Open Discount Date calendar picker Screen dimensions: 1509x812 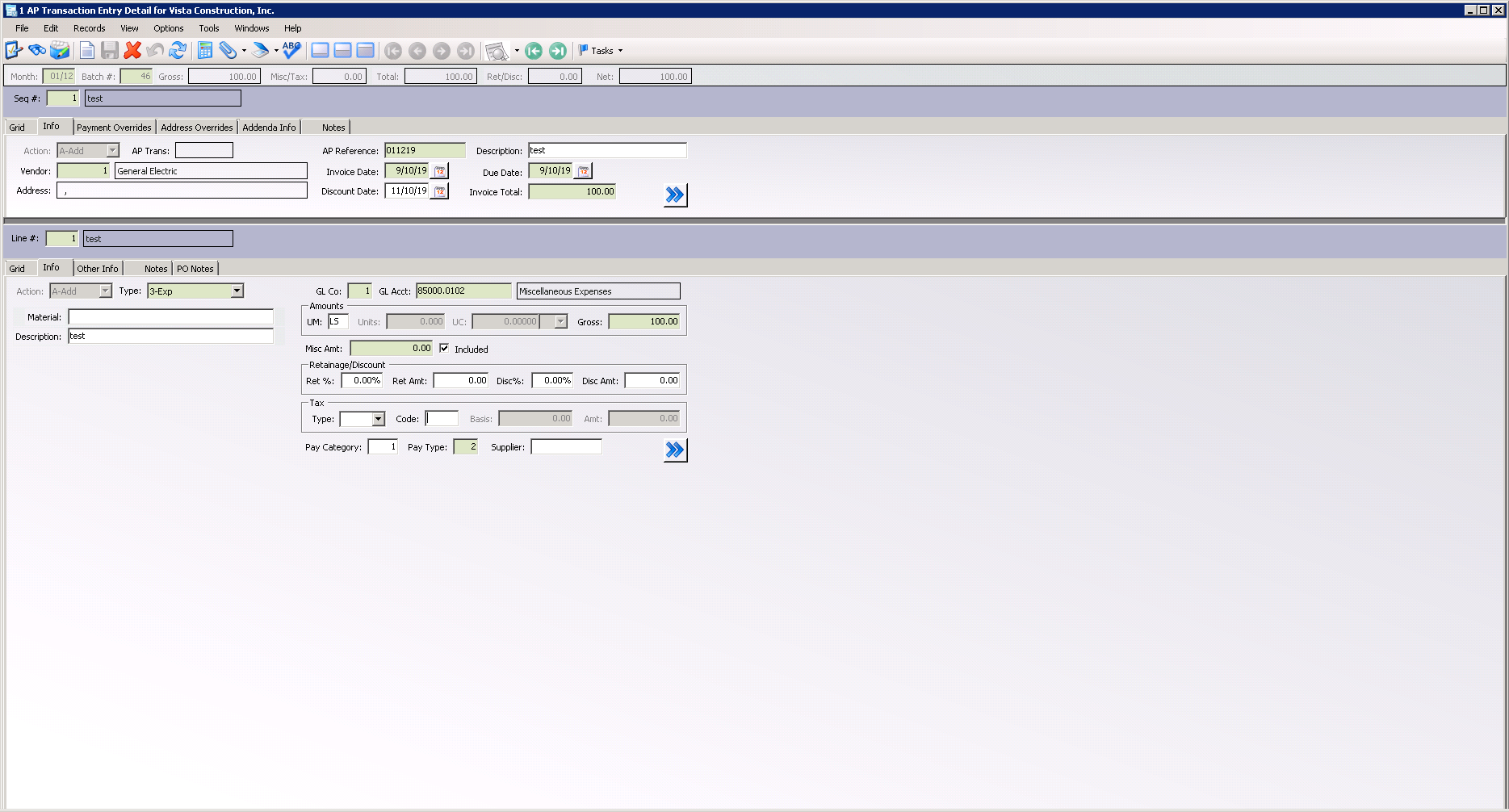pos(440,191)
